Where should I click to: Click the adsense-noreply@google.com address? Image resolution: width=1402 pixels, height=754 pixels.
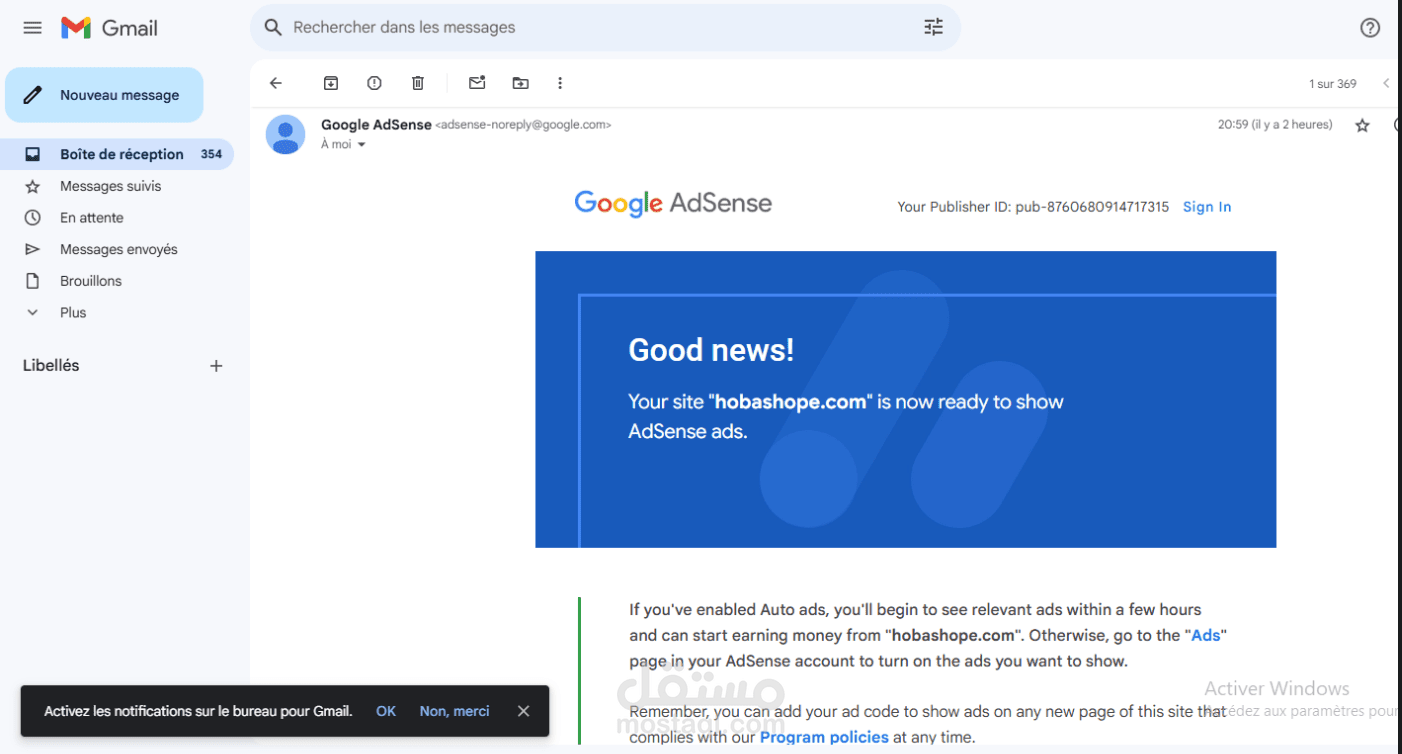click(x=524, y=125)
